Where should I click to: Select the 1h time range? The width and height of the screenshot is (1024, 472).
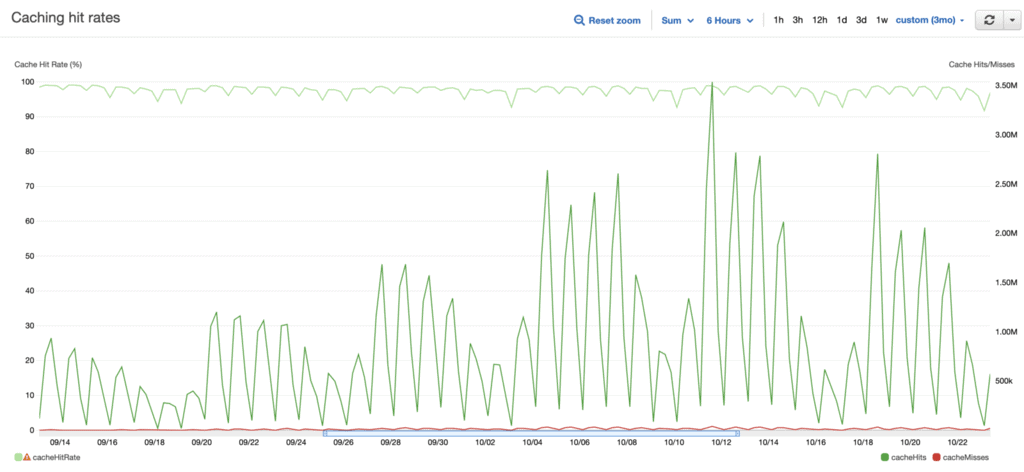click(779, 20)
